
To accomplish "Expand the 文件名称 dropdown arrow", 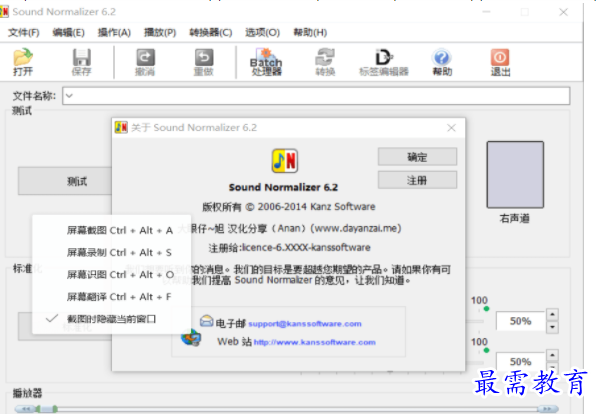I will pyautogui.click(x=69, y=96).
